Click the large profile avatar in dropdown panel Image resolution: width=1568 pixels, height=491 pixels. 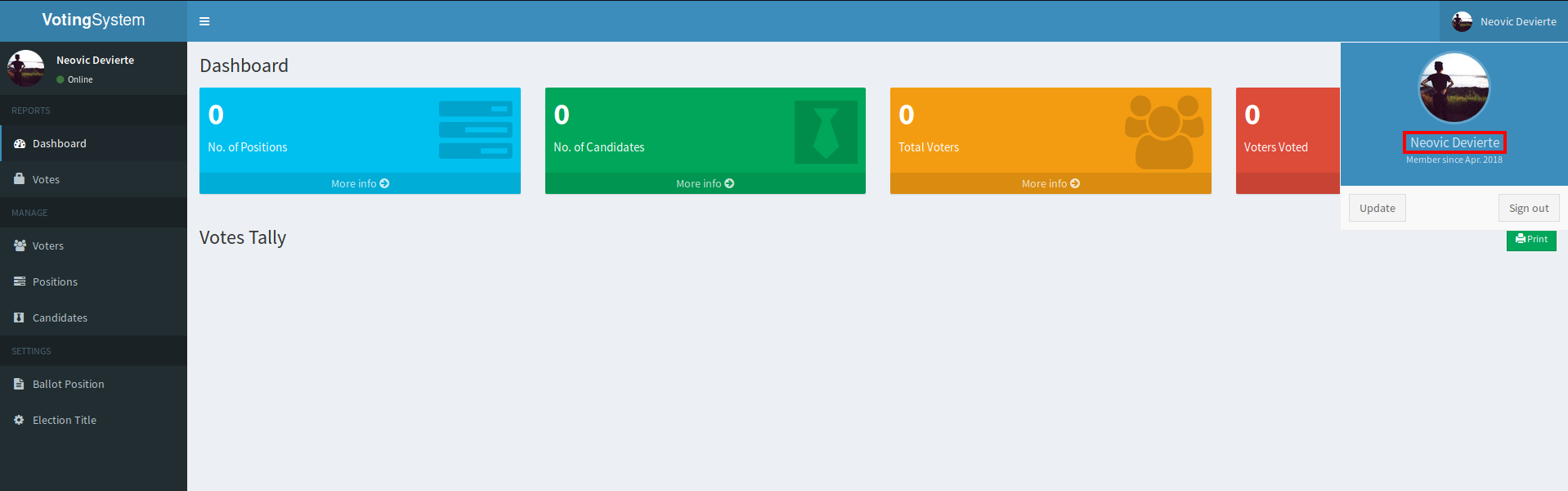pyautogui.click(x=1454, y=88)
